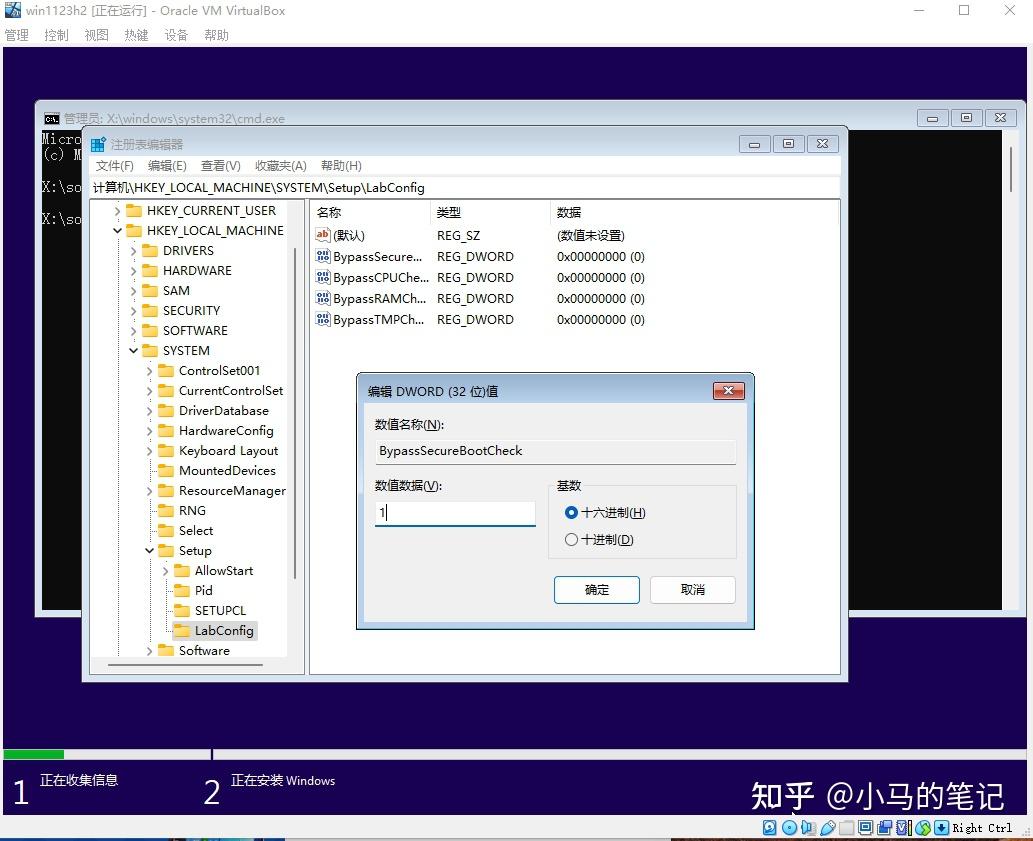The width and height of the screenshot is (1033, 841).
Task: Click the hard disk icon in VirtualBox status bar
Action: [768, 827]
